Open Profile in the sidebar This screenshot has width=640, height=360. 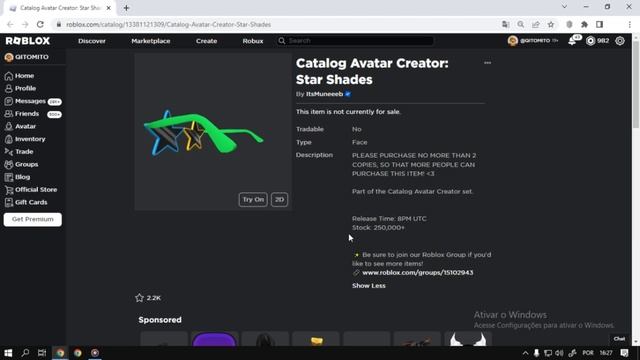[25, 89]
